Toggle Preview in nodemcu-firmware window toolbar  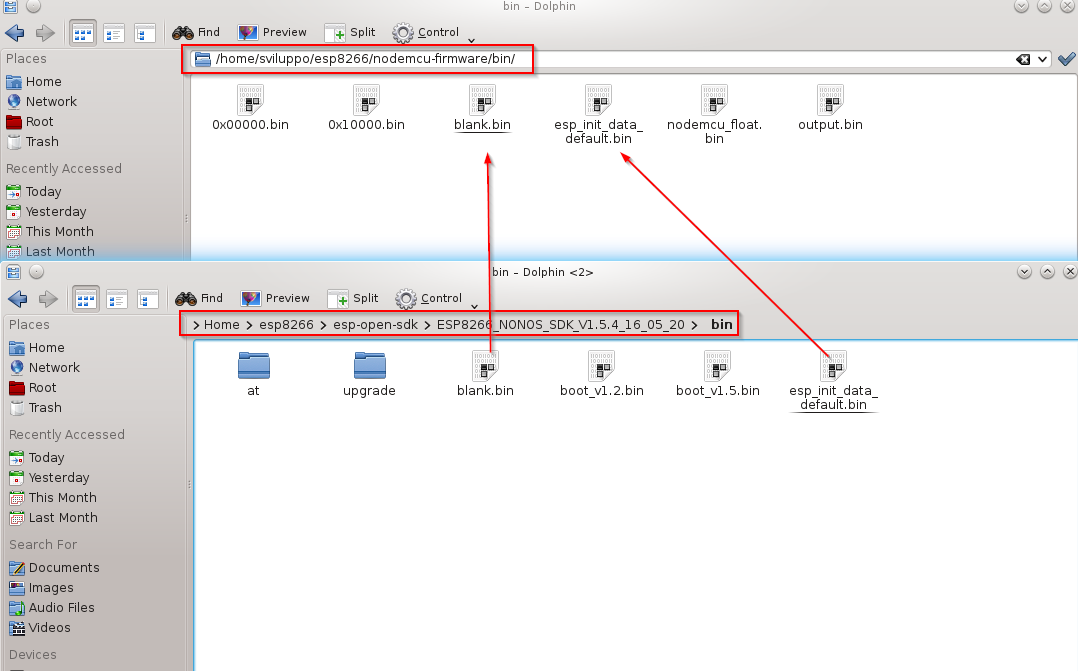(273, 32)
